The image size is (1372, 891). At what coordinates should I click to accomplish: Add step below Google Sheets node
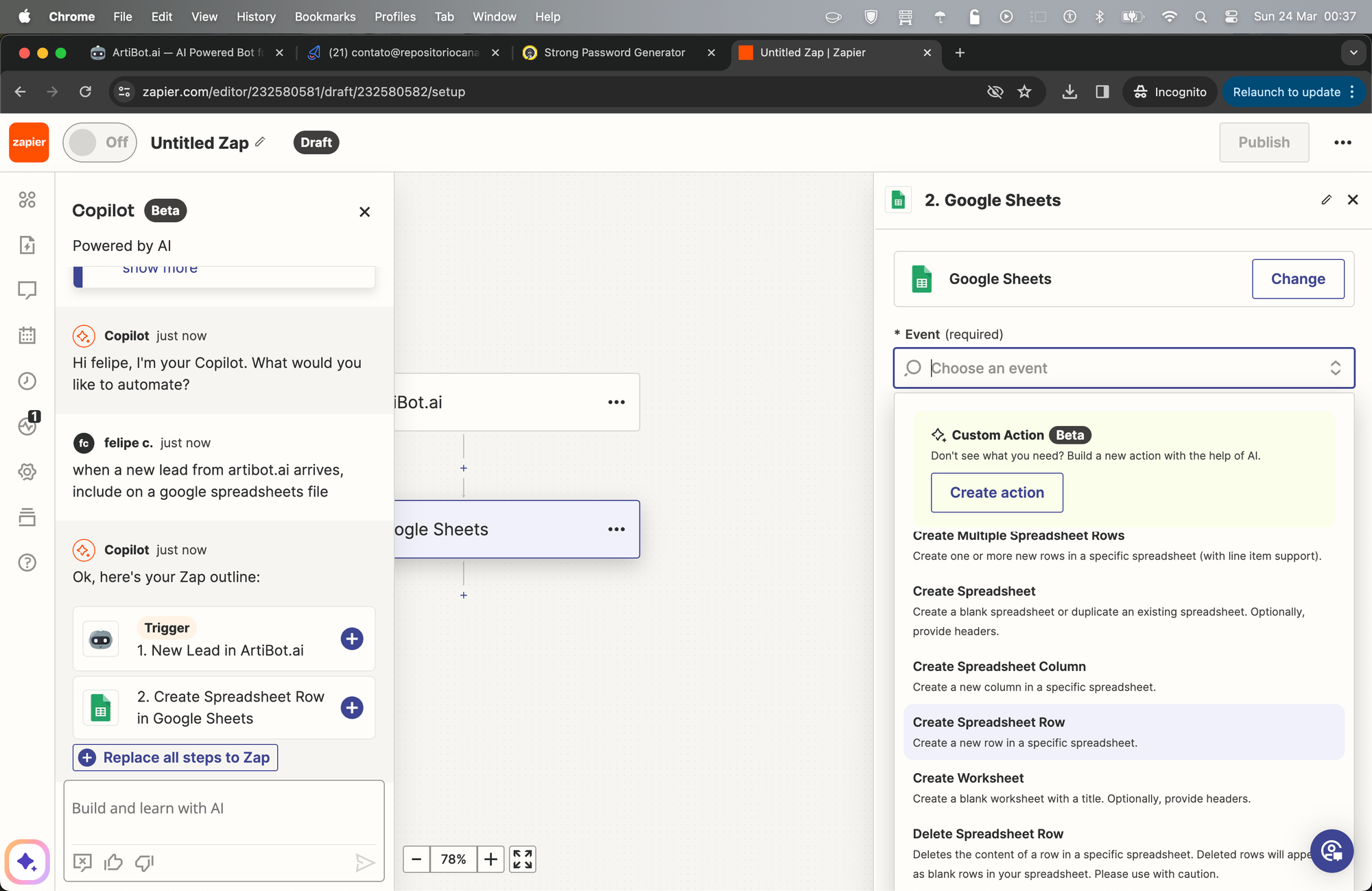pos(464,595)
